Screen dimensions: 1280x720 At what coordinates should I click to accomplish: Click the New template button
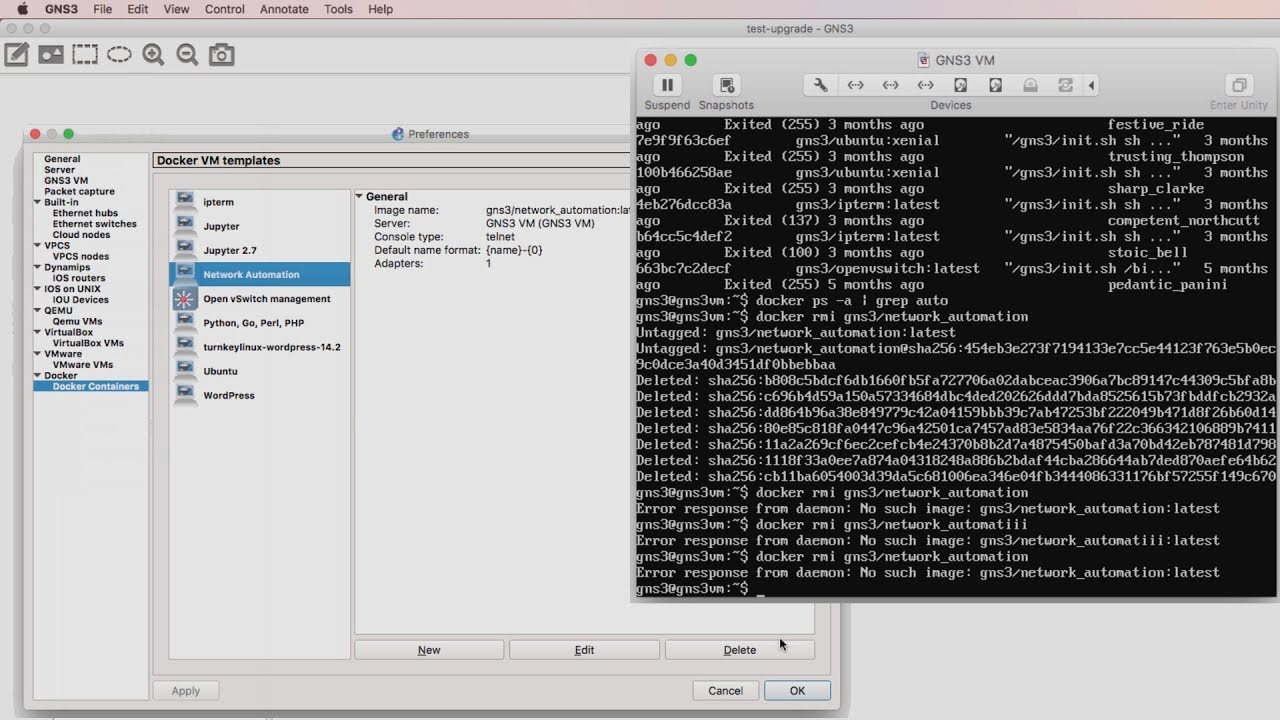click(429, 650)
